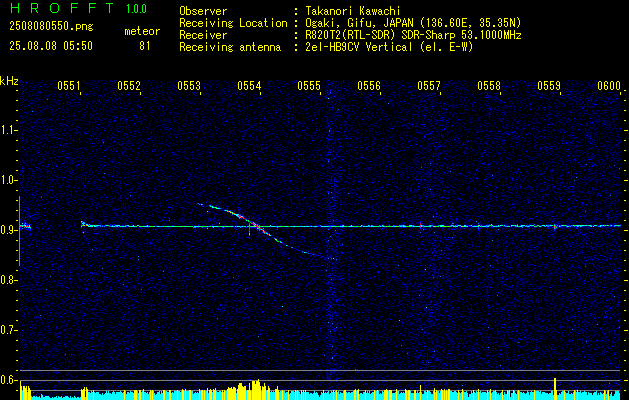Click the 0559 time marker

coord(549,85)
